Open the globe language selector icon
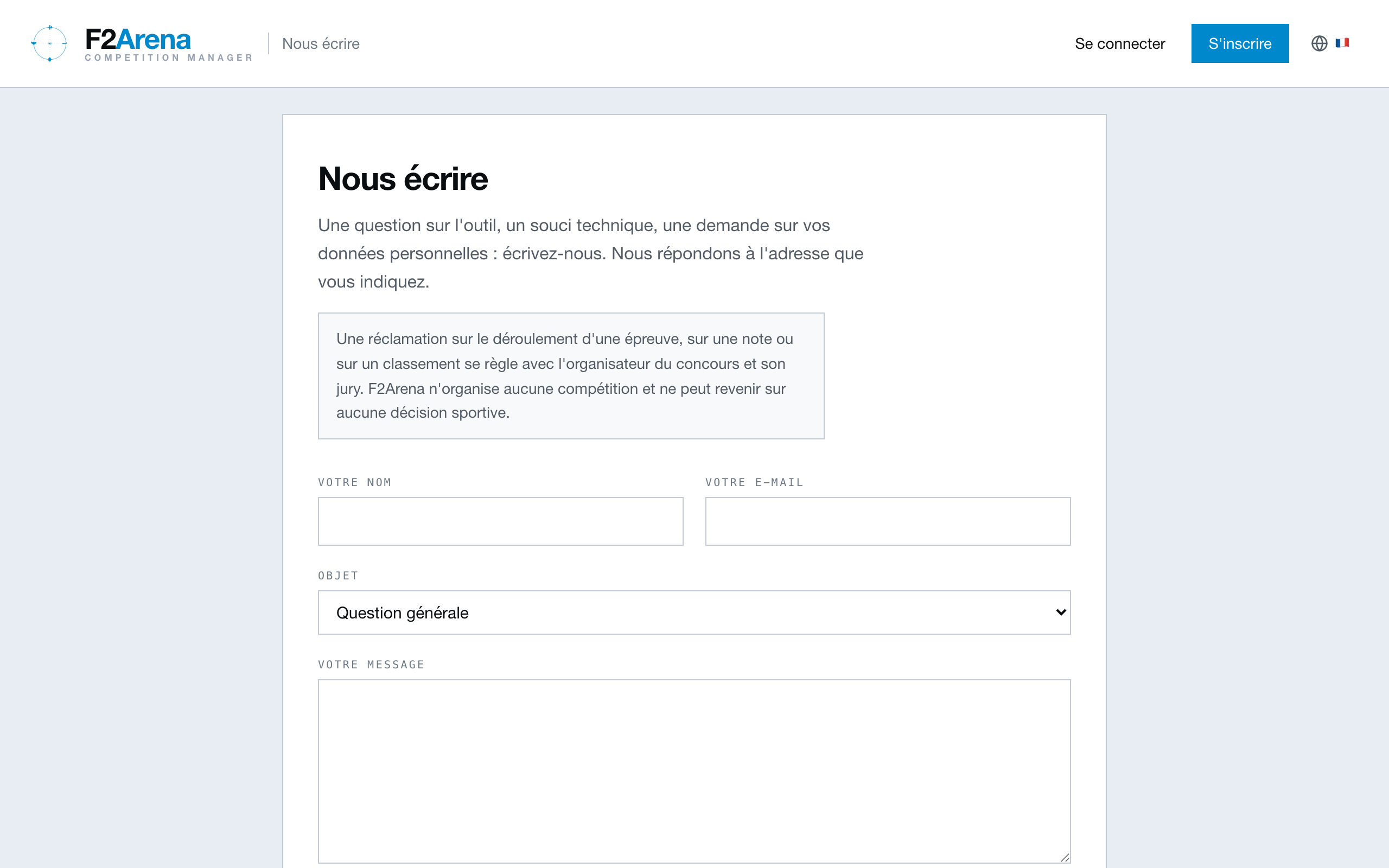The height and width of the screenshot is (868, 1389). point(1319,43)
